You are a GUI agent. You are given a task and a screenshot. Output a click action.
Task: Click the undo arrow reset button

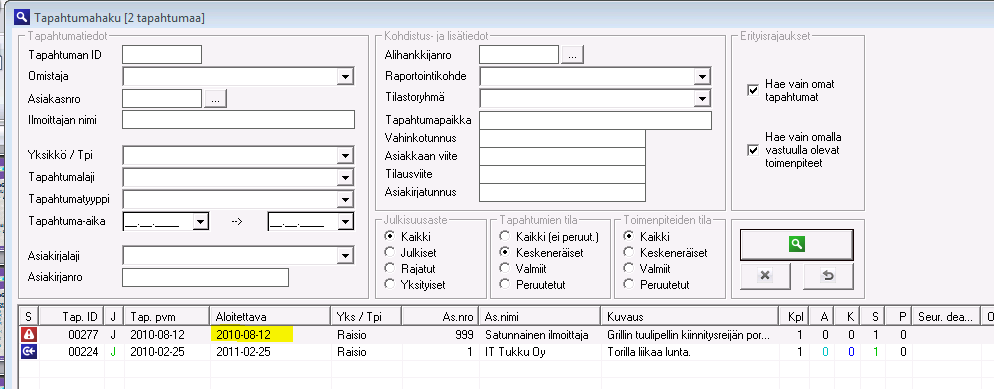click(828, 276)
